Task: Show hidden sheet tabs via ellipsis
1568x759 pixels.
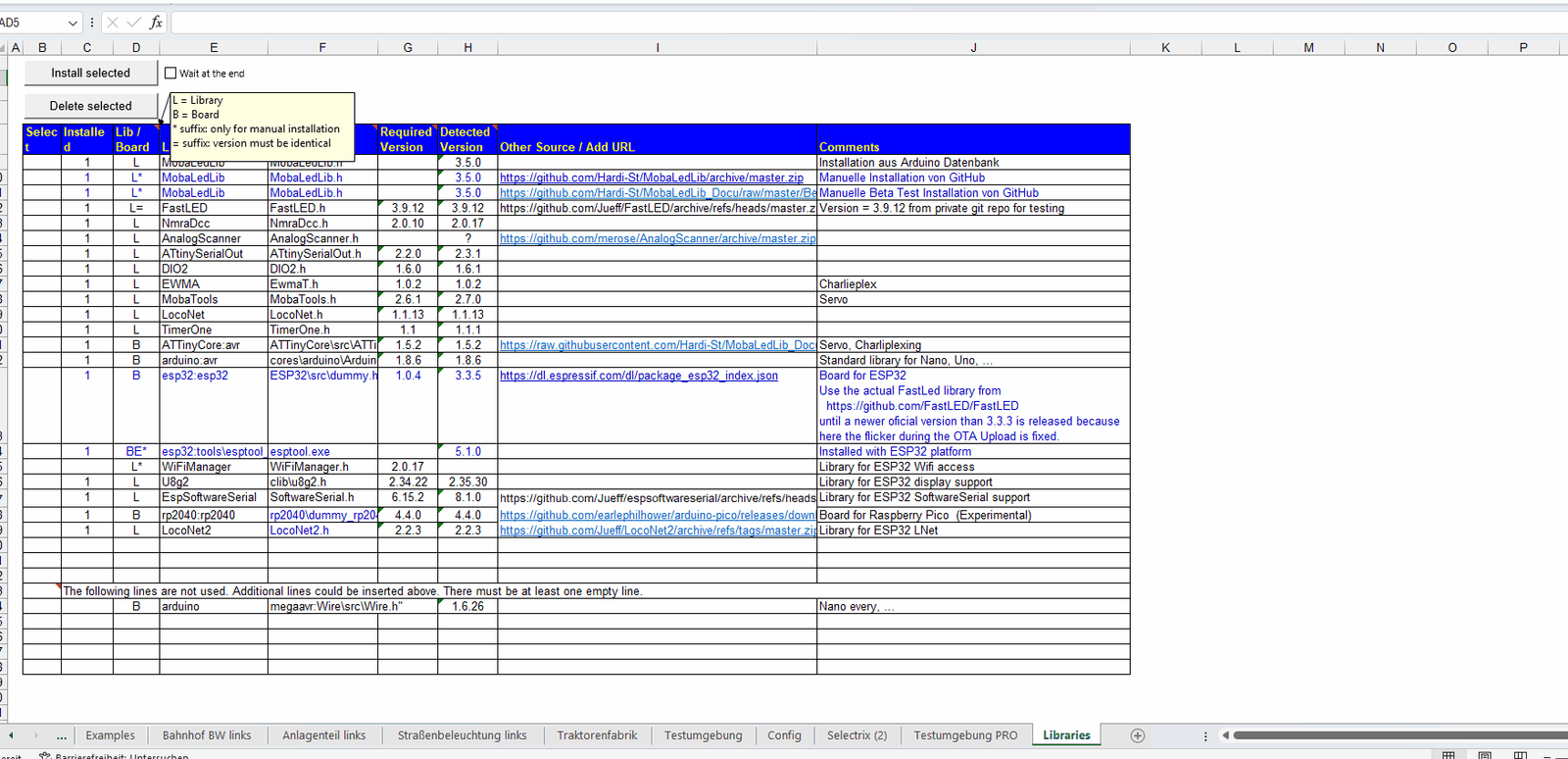Action: click(x=62, y=735)
